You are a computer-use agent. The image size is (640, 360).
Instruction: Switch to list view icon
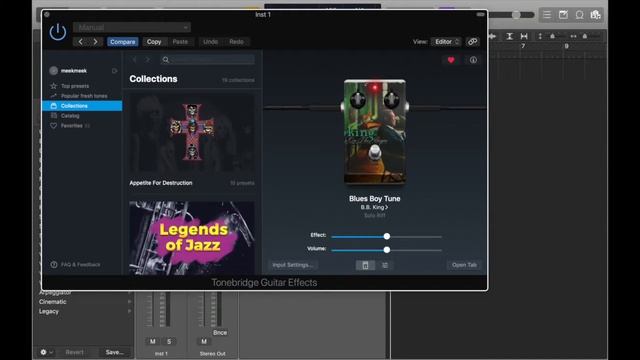[x=385, y=265]
